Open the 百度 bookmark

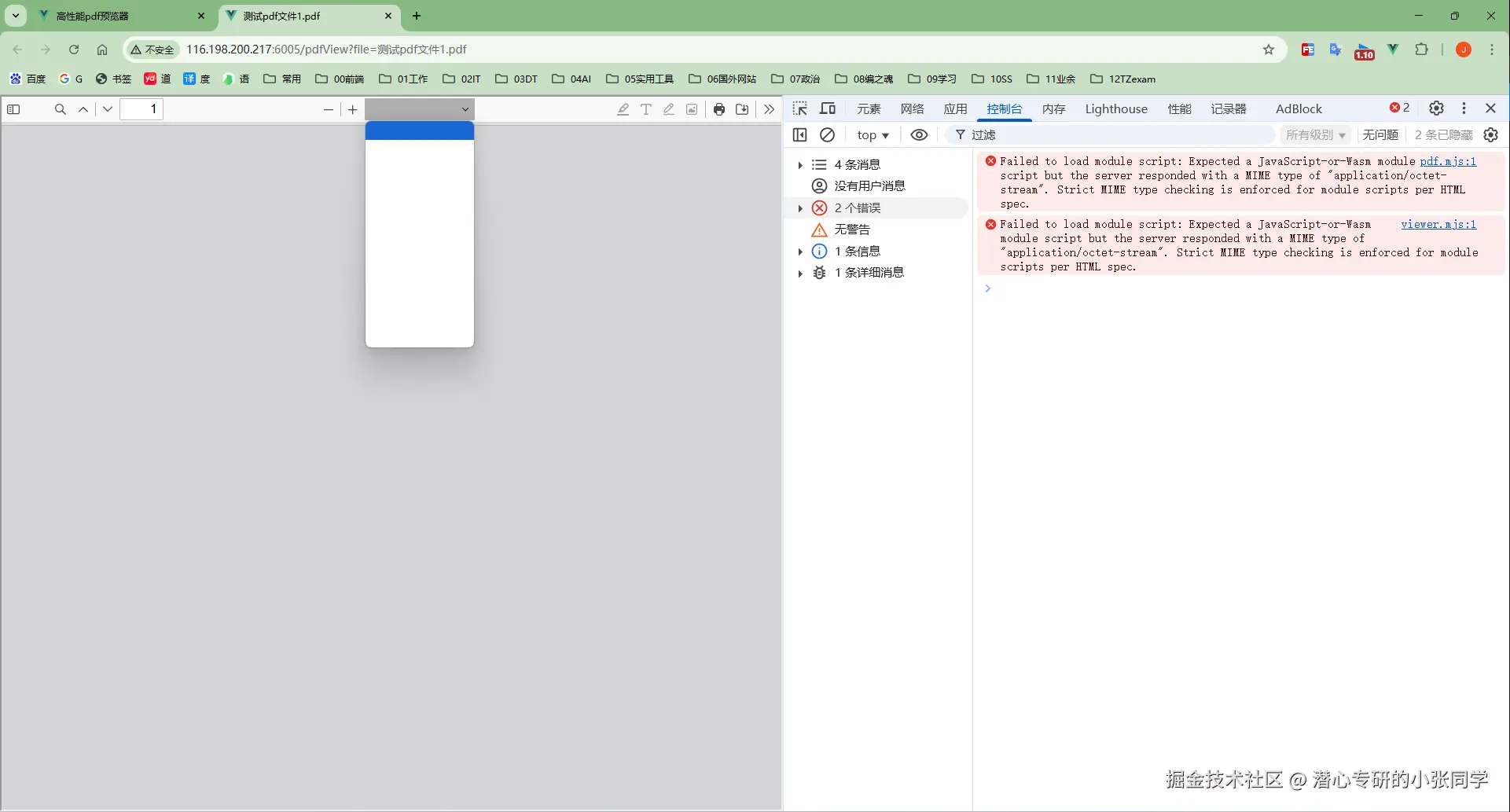click(x=28, y=79)
